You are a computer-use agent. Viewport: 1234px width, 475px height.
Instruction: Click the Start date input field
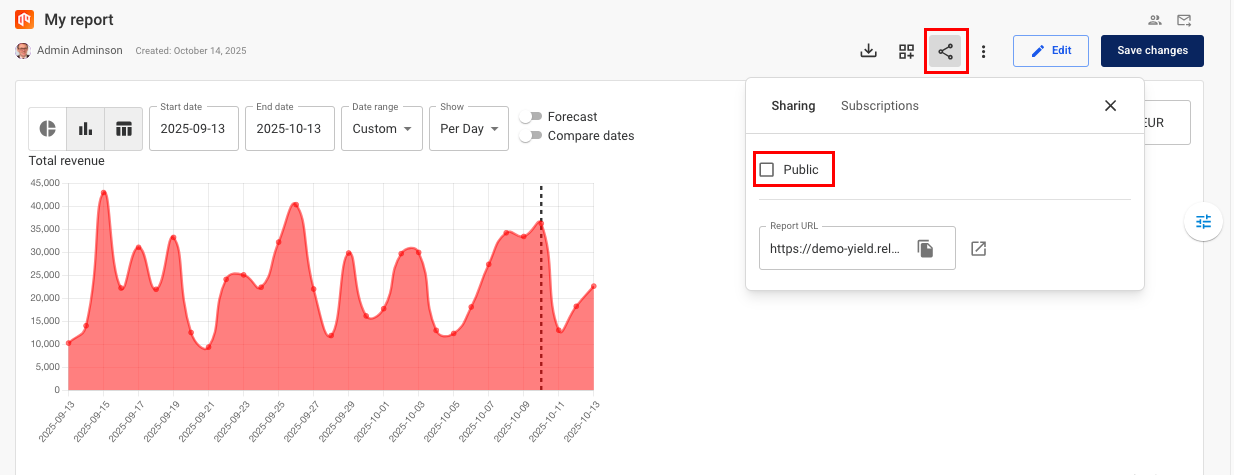194,129
